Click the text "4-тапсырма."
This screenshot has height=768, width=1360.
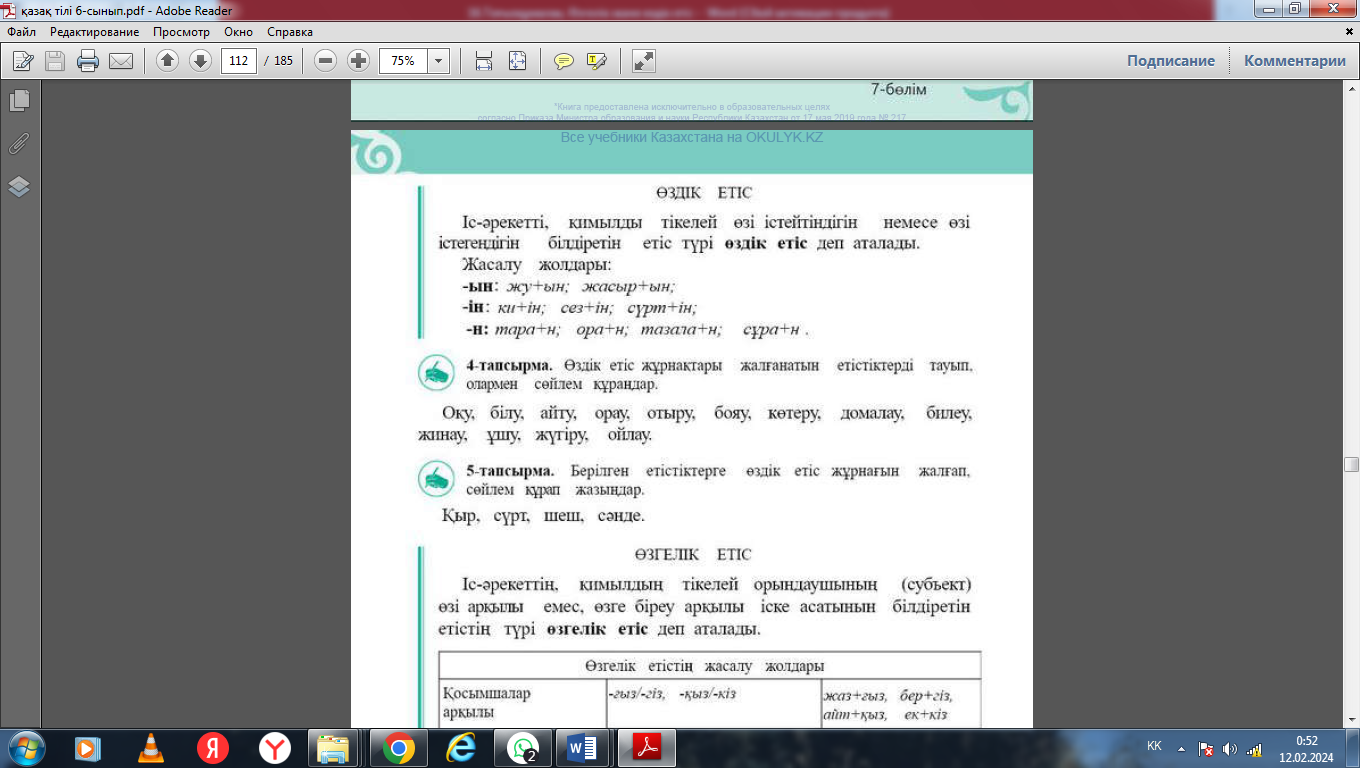(509, 366)
